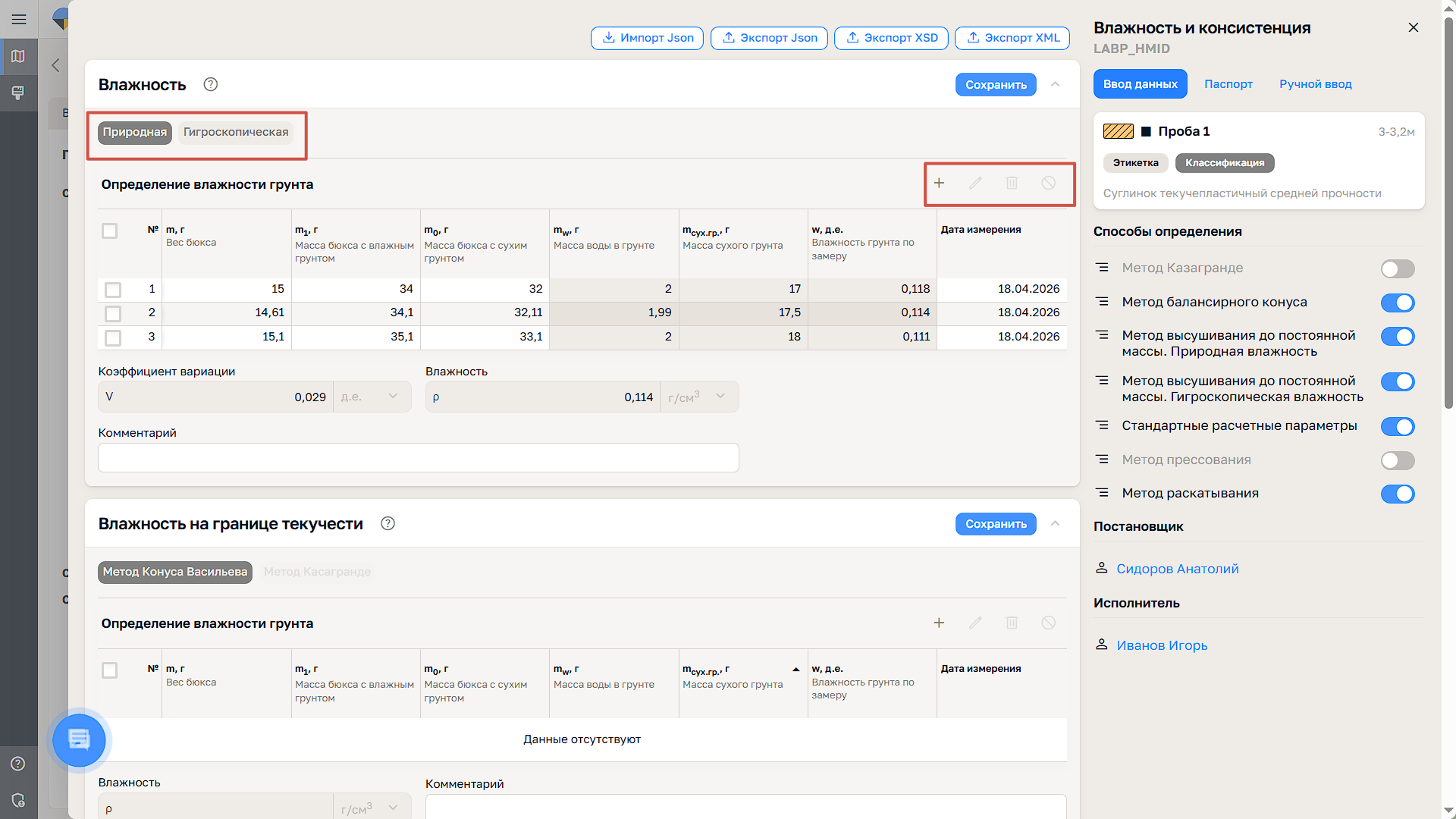Image resolution: width=1456 pixels, height=819 pixels.
Task: Click trash icon above first moisture table
Action: point(1012,183)
